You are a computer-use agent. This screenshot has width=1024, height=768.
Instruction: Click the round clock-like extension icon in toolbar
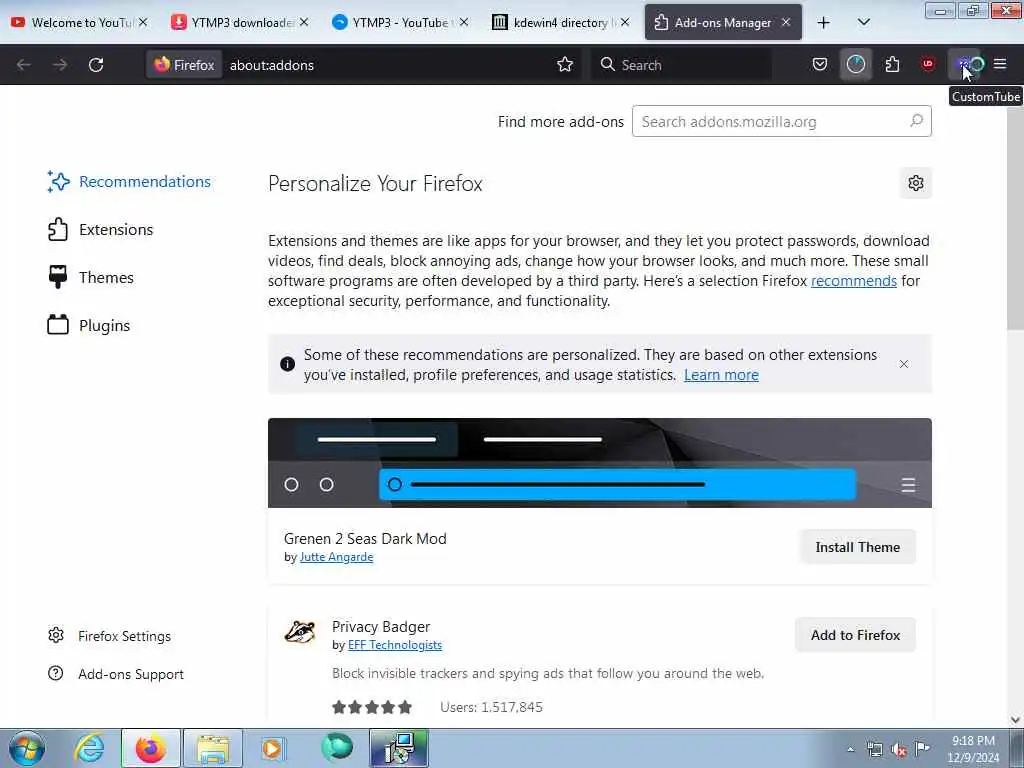(856, 64)
